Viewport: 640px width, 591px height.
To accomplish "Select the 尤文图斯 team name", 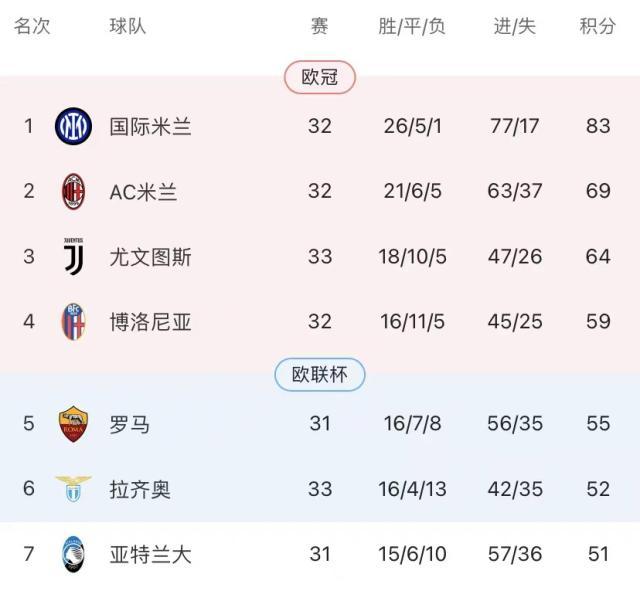I will pyautogui.click(x=150, y=257).
